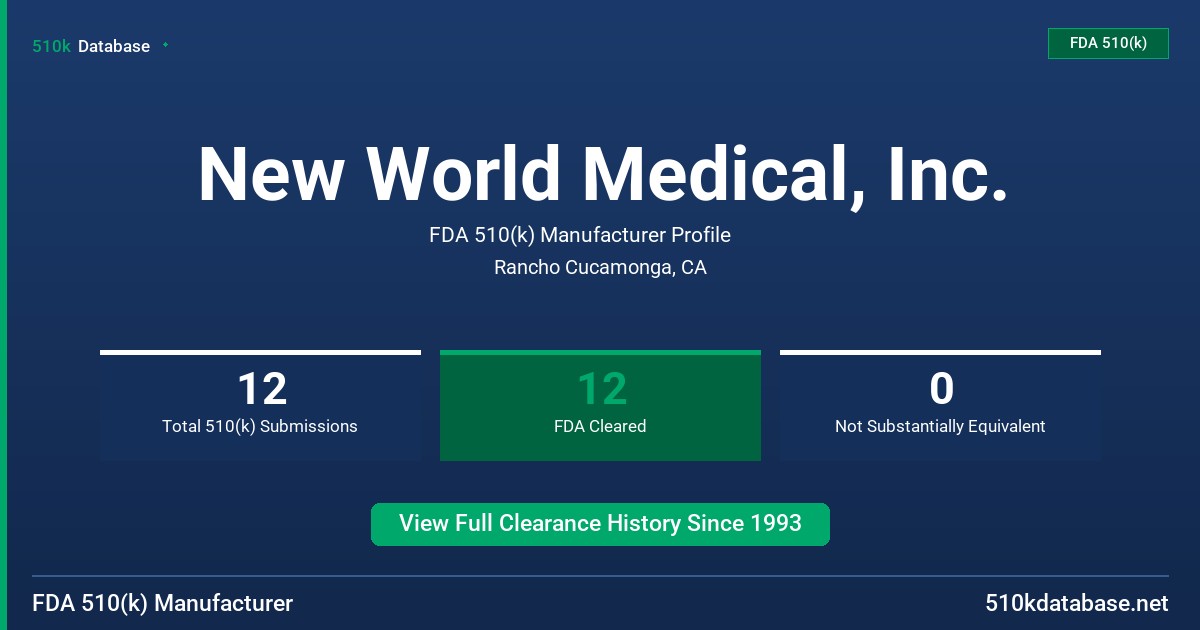Visit 510kdatabase.net in the footer

(x=1076, y=603)
